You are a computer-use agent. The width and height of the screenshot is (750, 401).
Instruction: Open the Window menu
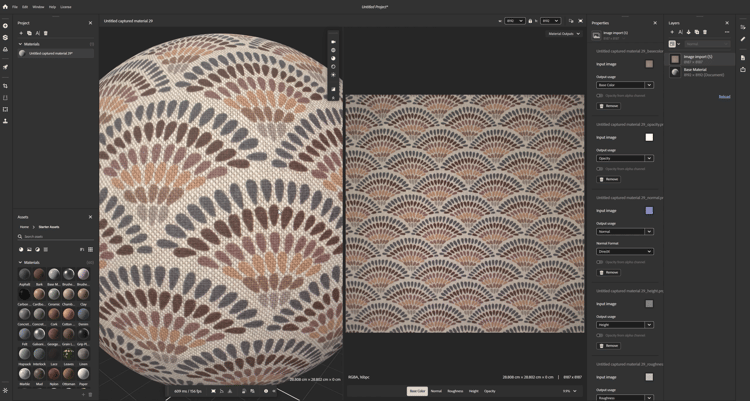pos(38,7)
